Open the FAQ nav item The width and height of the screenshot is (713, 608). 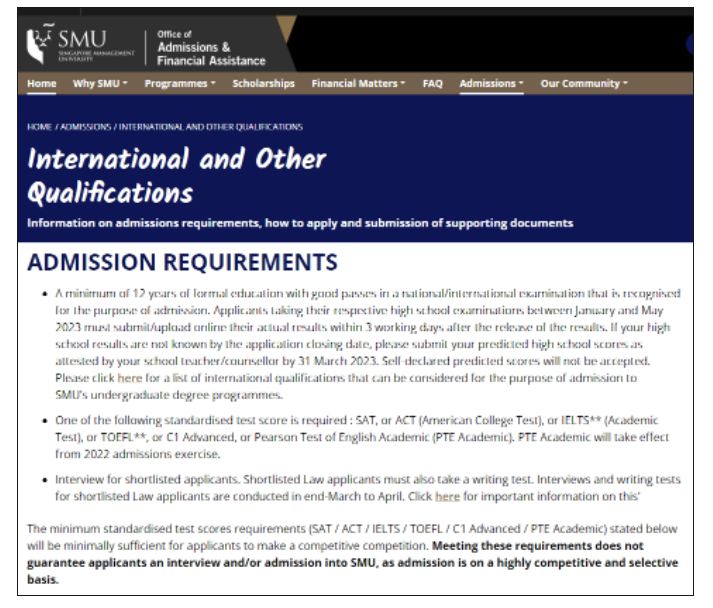click(x=432, y=84)
